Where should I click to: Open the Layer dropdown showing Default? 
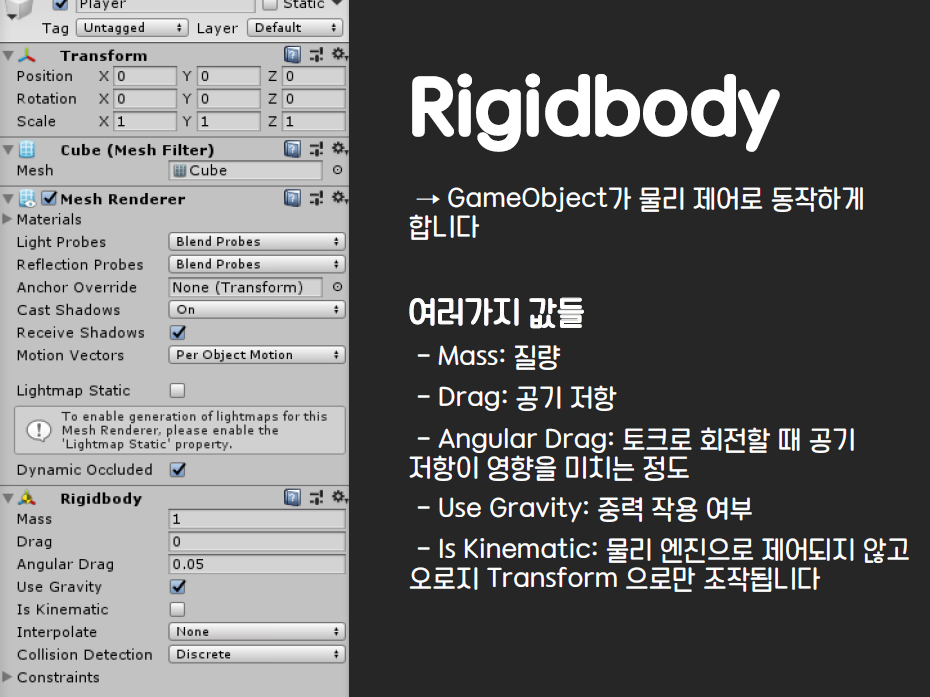tap(295, 28)
